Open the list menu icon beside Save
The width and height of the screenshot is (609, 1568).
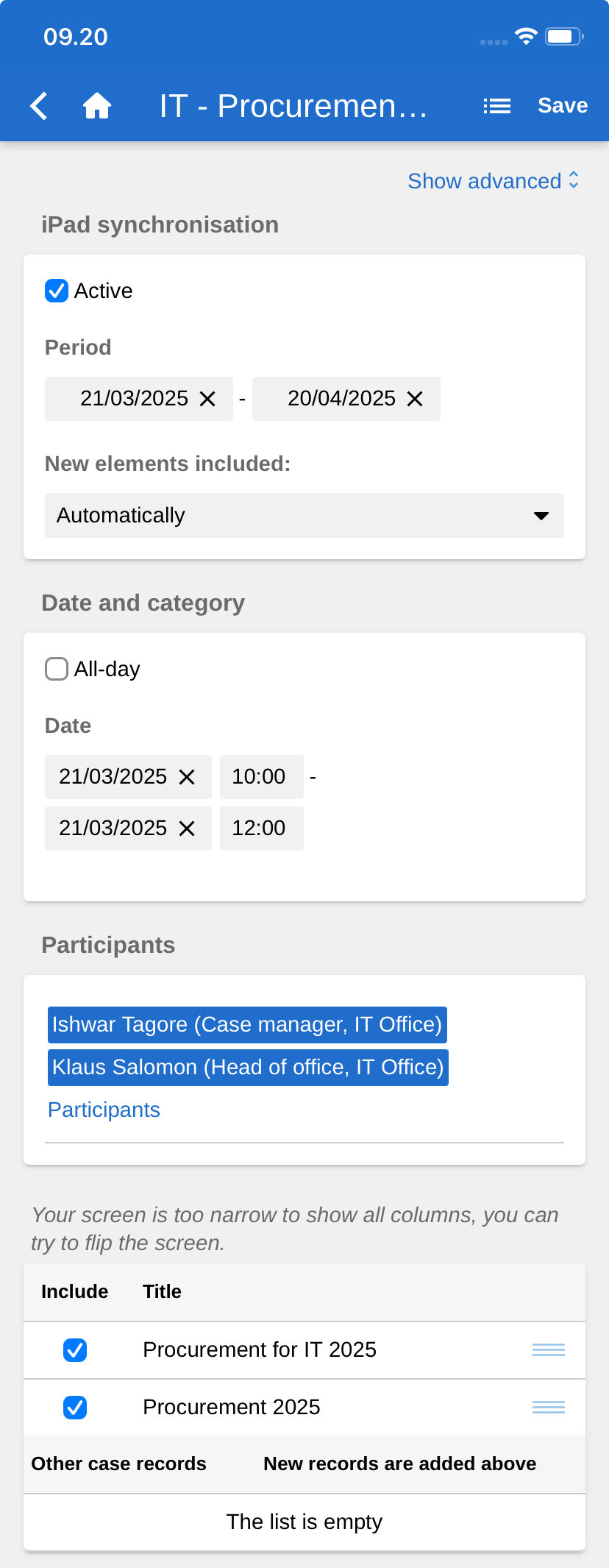tap(497, 106)
